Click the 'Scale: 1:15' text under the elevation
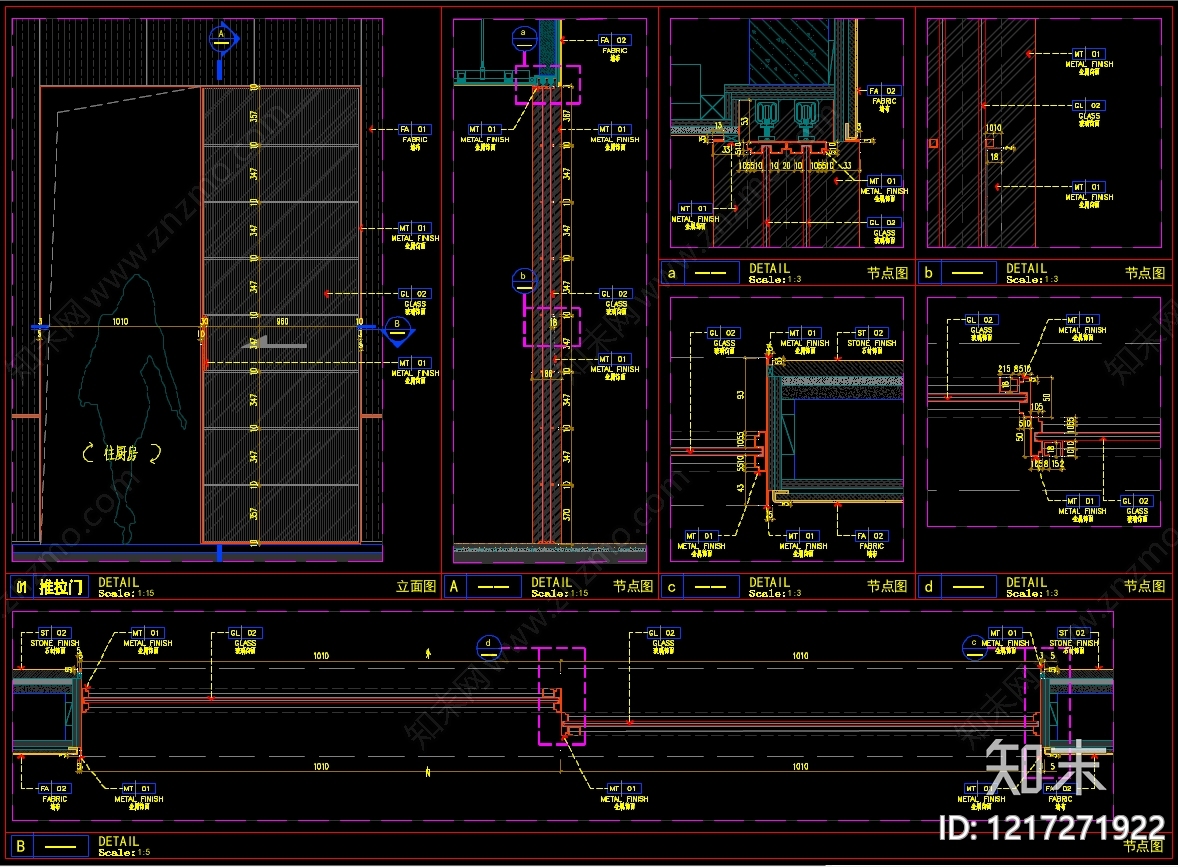Image resolution: width=1178 pixels, height=867 pixels. [126, 594]
